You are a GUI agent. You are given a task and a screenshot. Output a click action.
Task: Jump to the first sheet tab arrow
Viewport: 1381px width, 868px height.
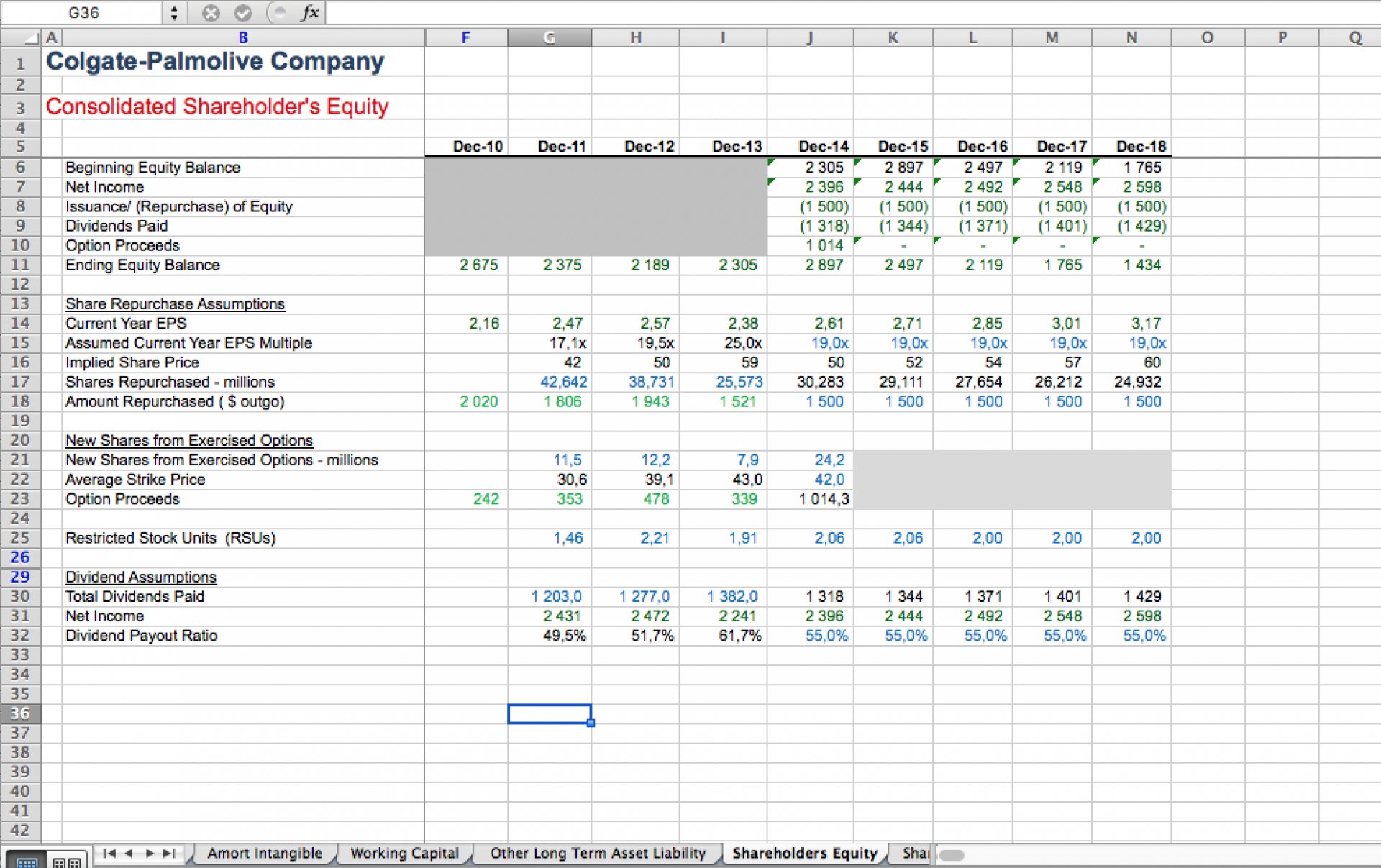click(109, 854)
